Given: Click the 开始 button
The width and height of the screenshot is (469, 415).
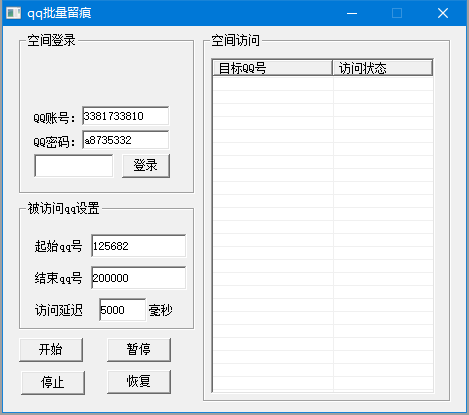Looking at the screenshot, I should 51,350.
